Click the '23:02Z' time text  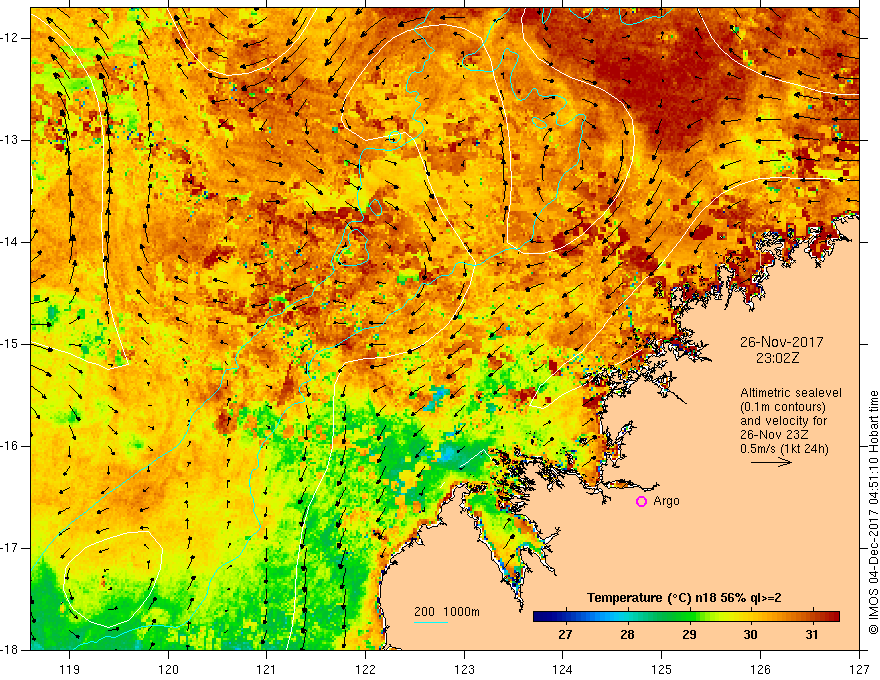coord(777,358)
